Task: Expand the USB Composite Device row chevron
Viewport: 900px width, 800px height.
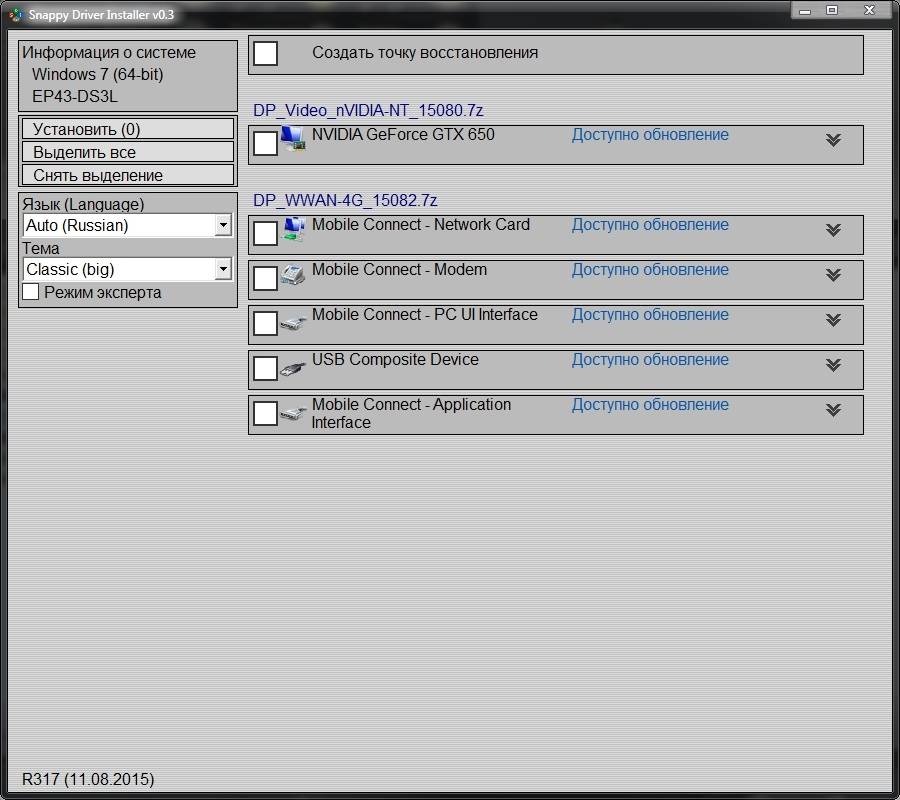Action: pos(833,364)
